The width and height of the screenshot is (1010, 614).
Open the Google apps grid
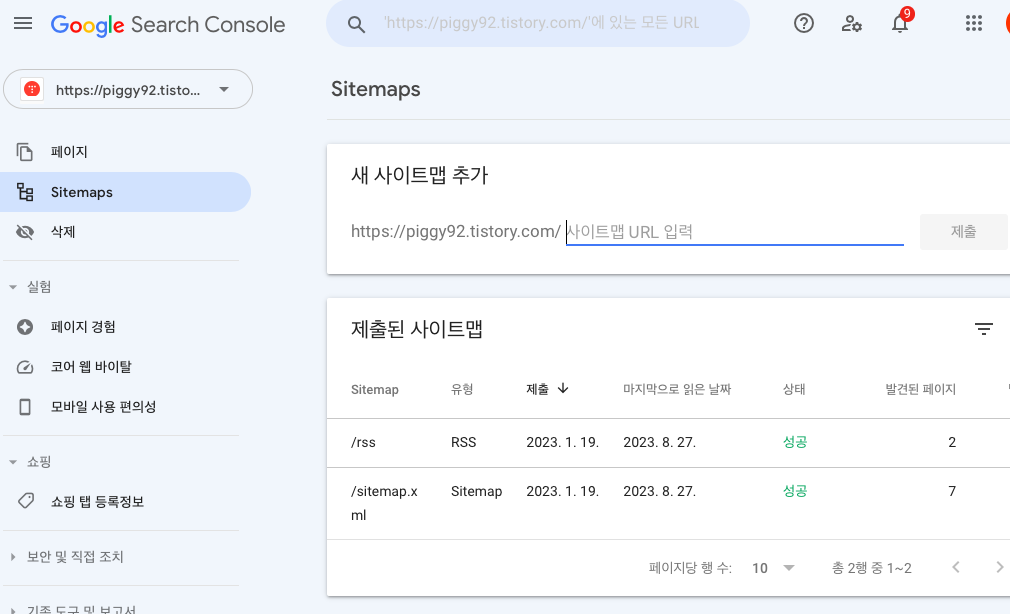click(x=974, y=24)
